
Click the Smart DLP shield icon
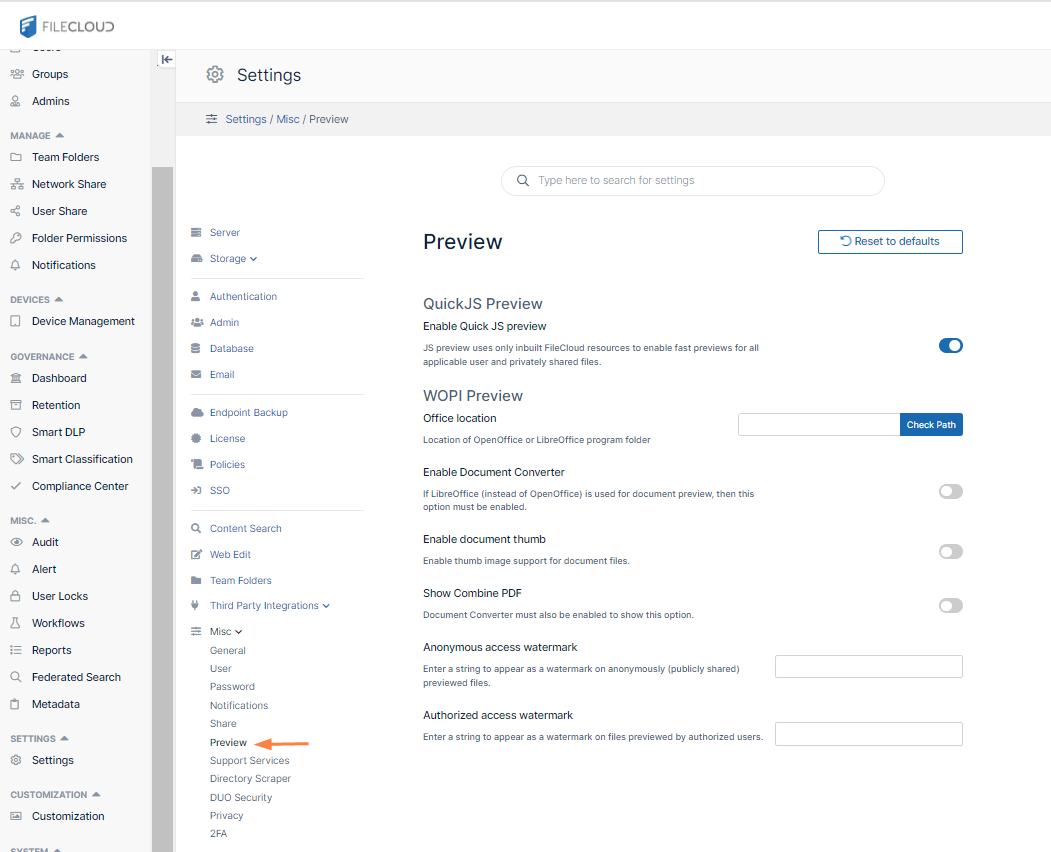(15, 432)
